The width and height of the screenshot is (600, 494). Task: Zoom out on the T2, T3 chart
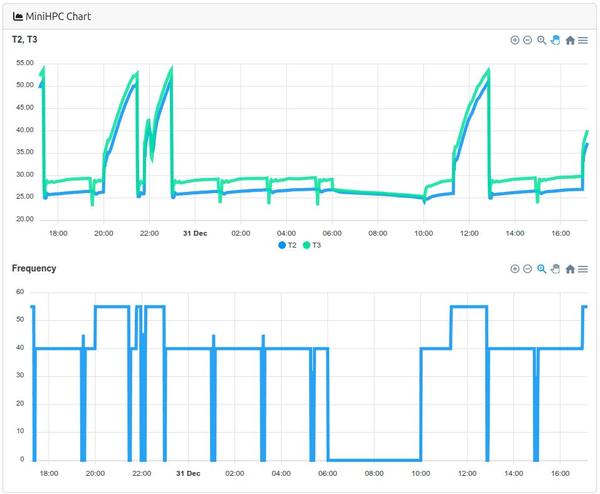coord(528,40)
